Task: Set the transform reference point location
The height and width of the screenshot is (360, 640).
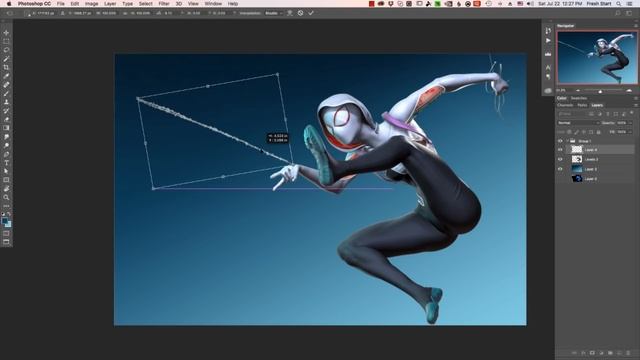Action: coord(28,13)
